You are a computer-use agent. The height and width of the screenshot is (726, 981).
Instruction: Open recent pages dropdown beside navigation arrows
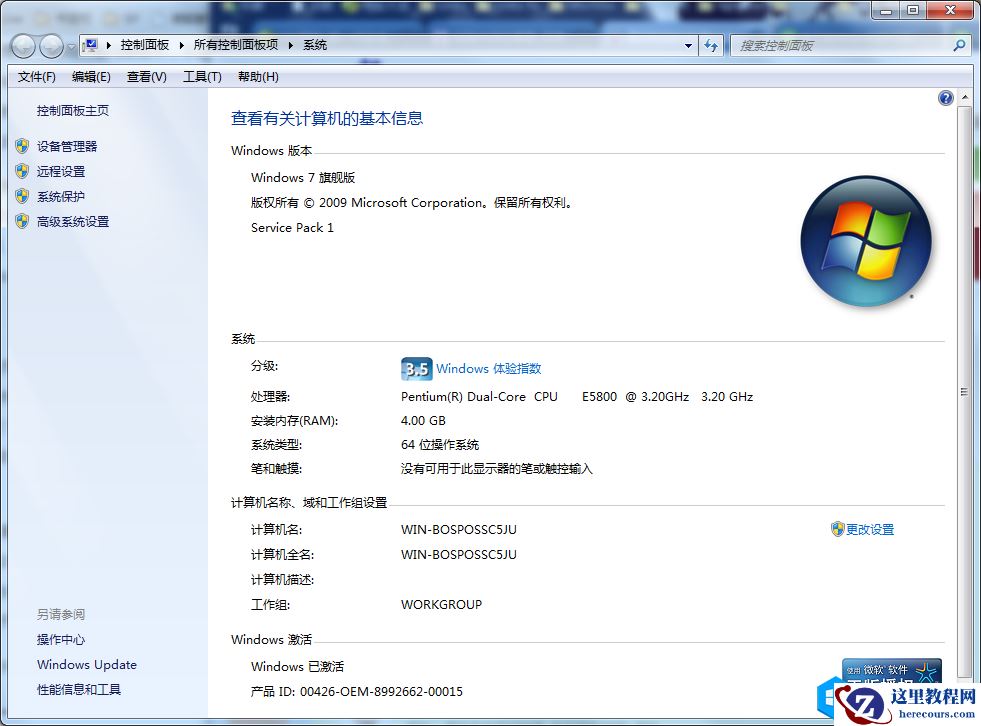[x=71, y=46]
